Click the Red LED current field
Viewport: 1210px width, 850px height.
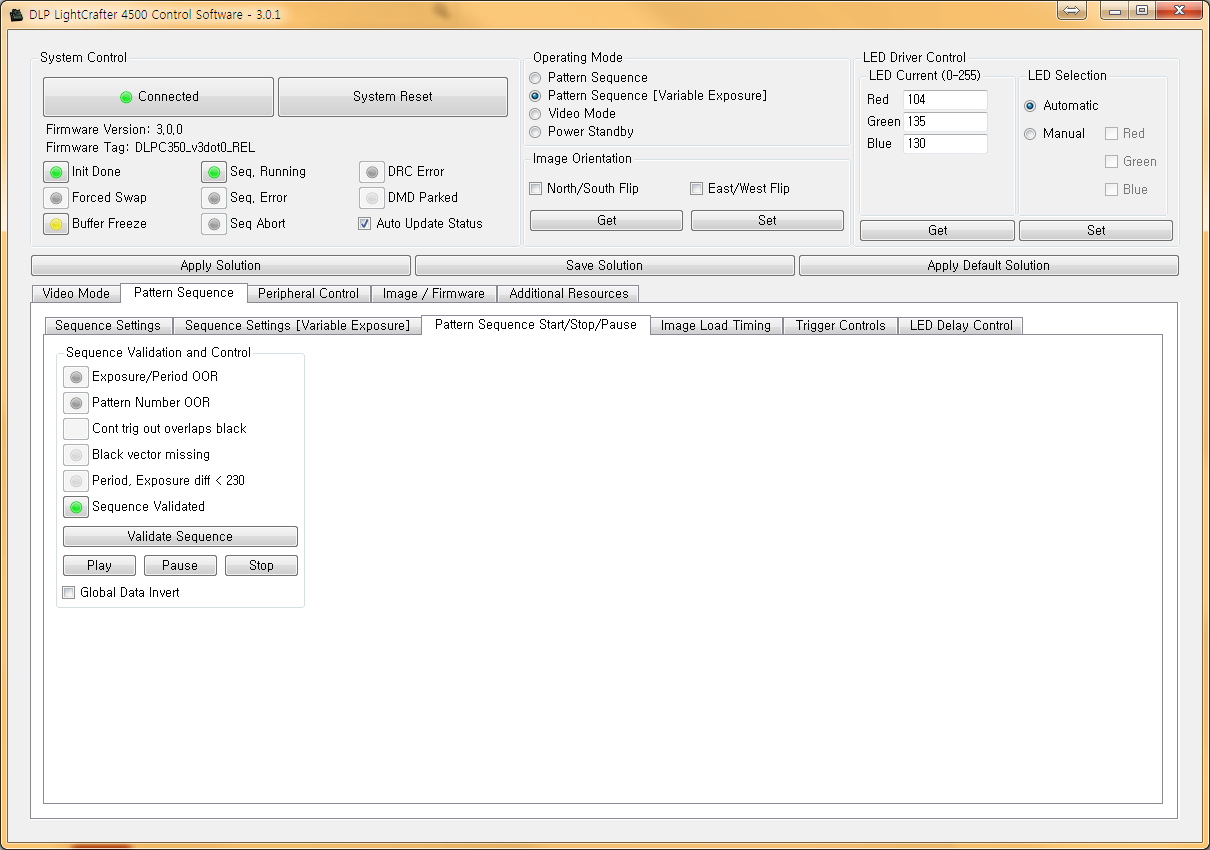[x=945, y=100]
